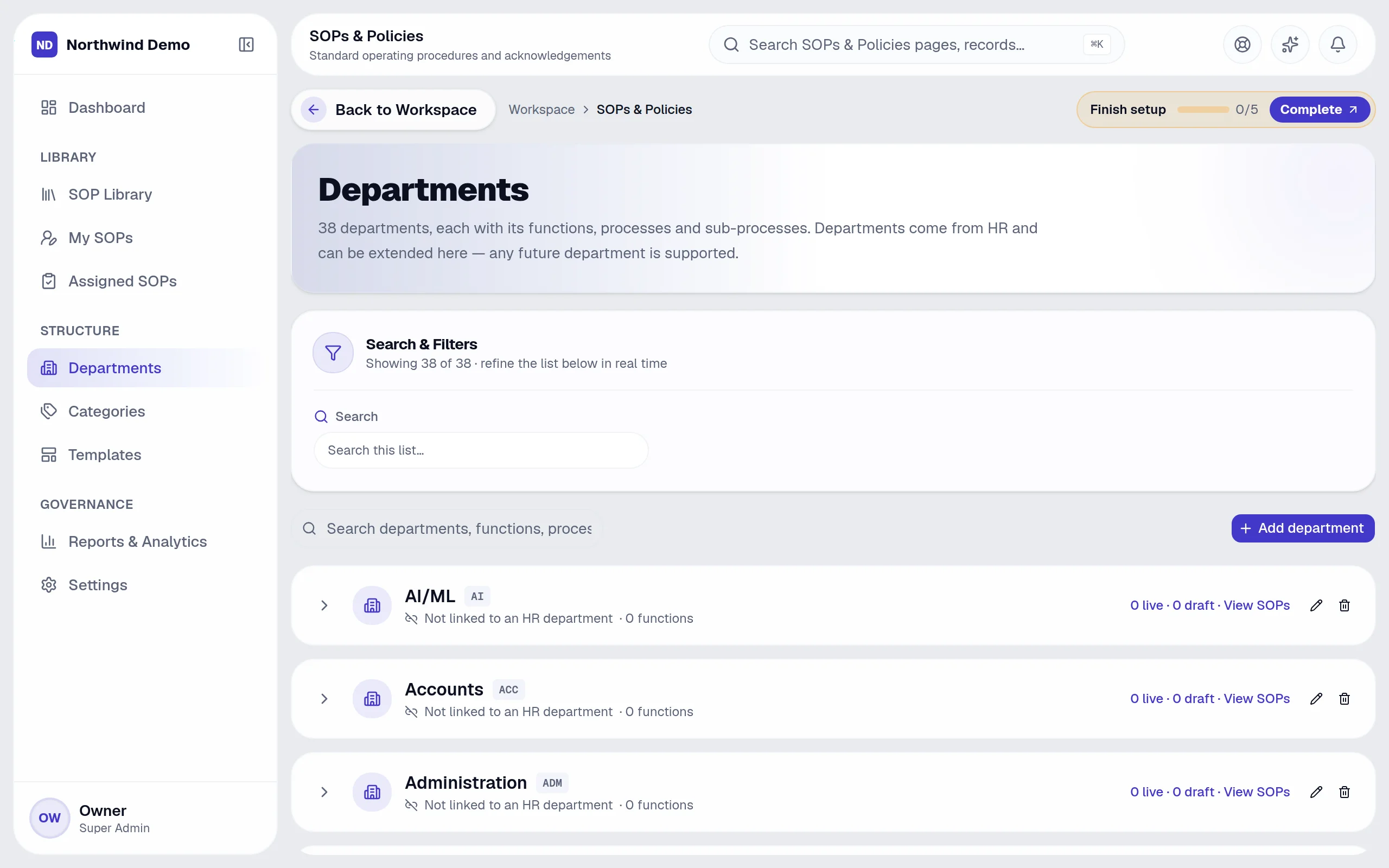Click the Finish setup progress bar
This screenshot has width=1389, height=868.
[1202, 110]
